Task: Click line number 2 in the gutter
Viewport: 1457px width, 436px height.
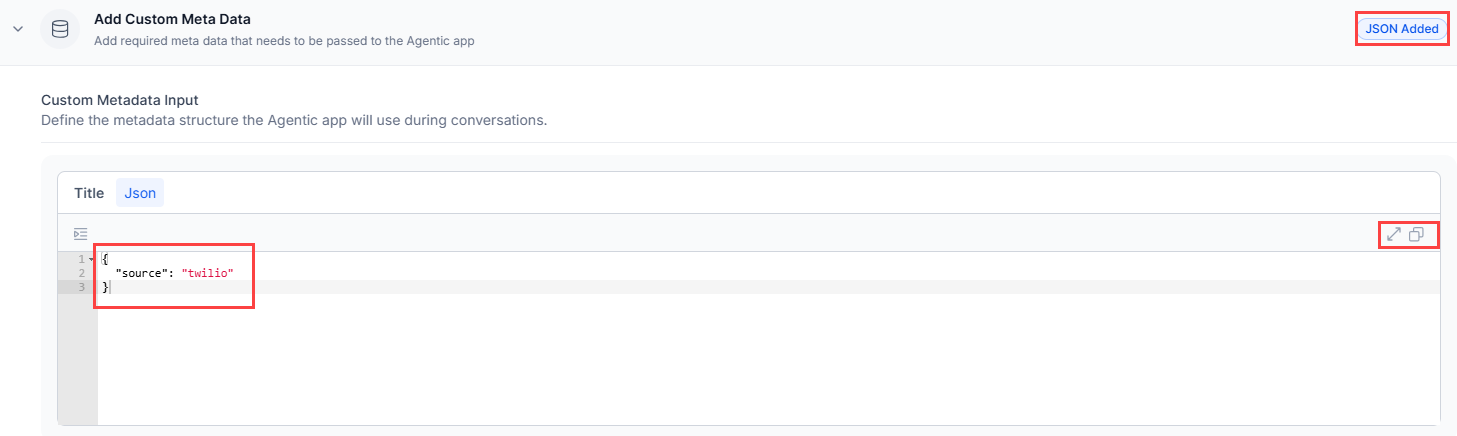Action: click(81, 273)
